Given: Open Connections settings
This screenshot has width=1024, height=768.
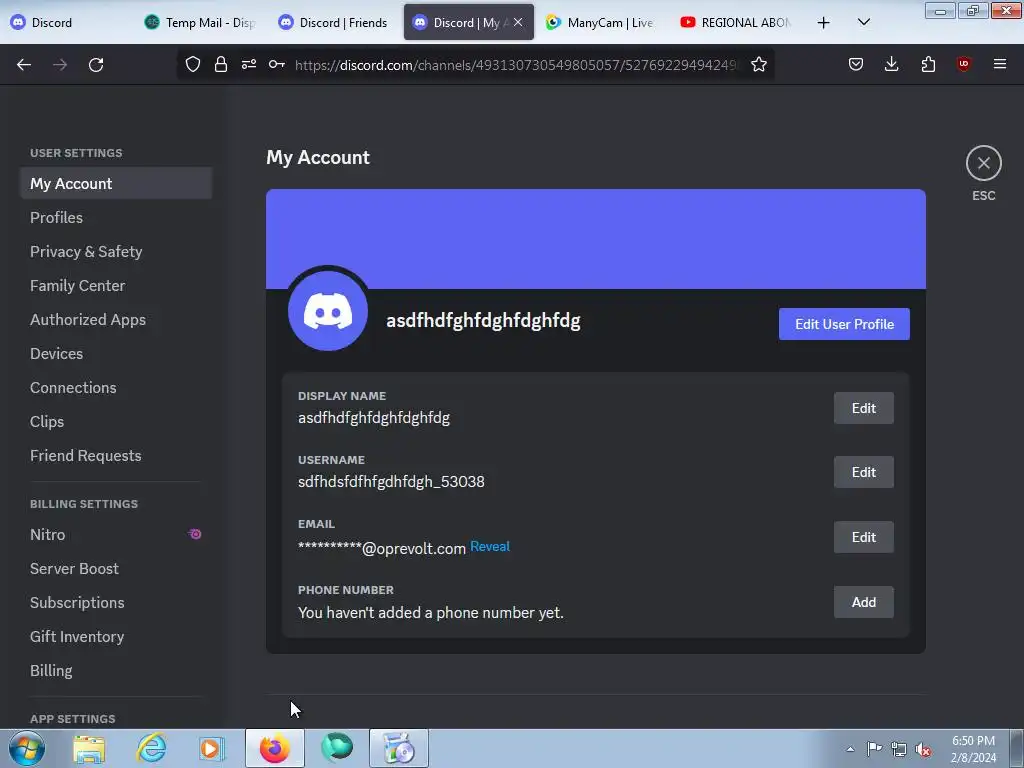Looking at the screenshot, I should tap(116, 387).
